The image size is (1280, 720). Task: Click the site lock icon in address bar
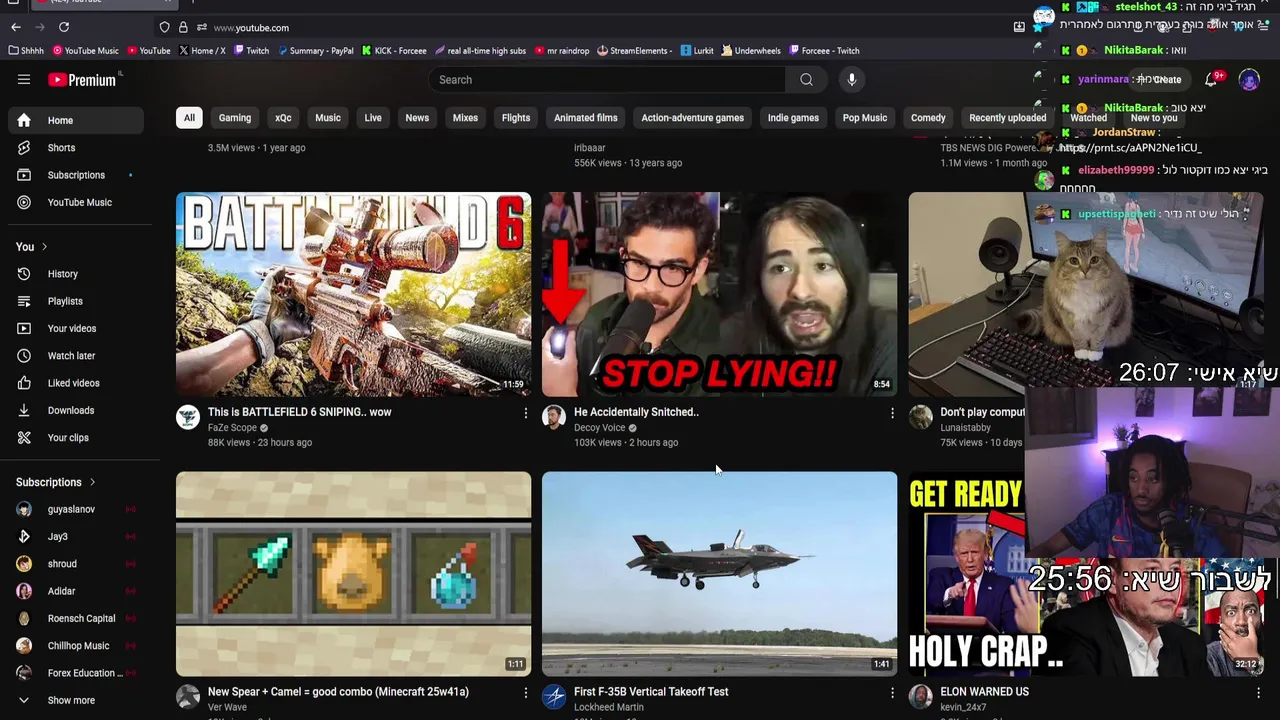pos(183,27)
